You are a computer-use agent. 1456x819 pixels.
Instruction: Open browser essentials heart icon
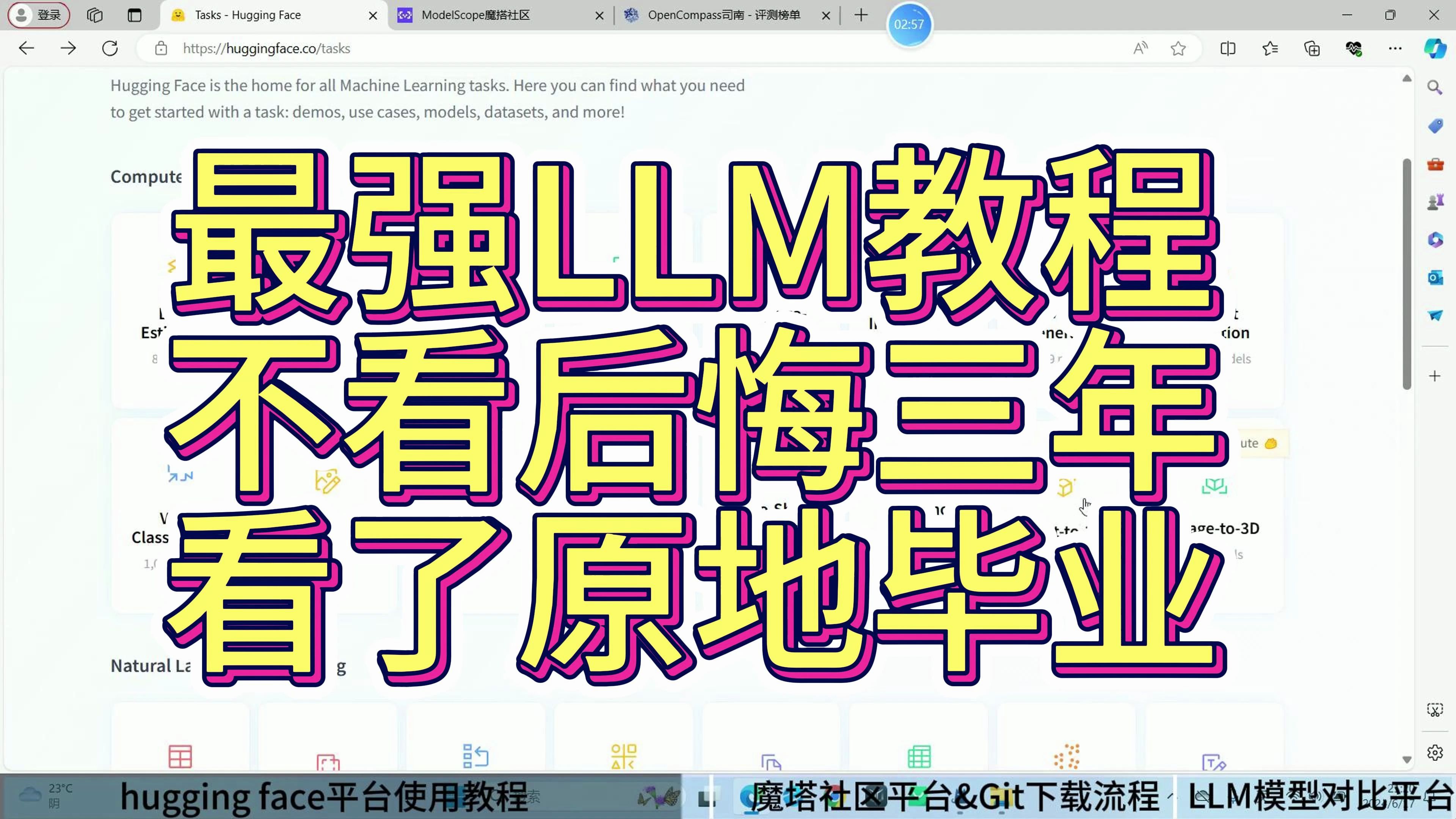coord(1354,49)
